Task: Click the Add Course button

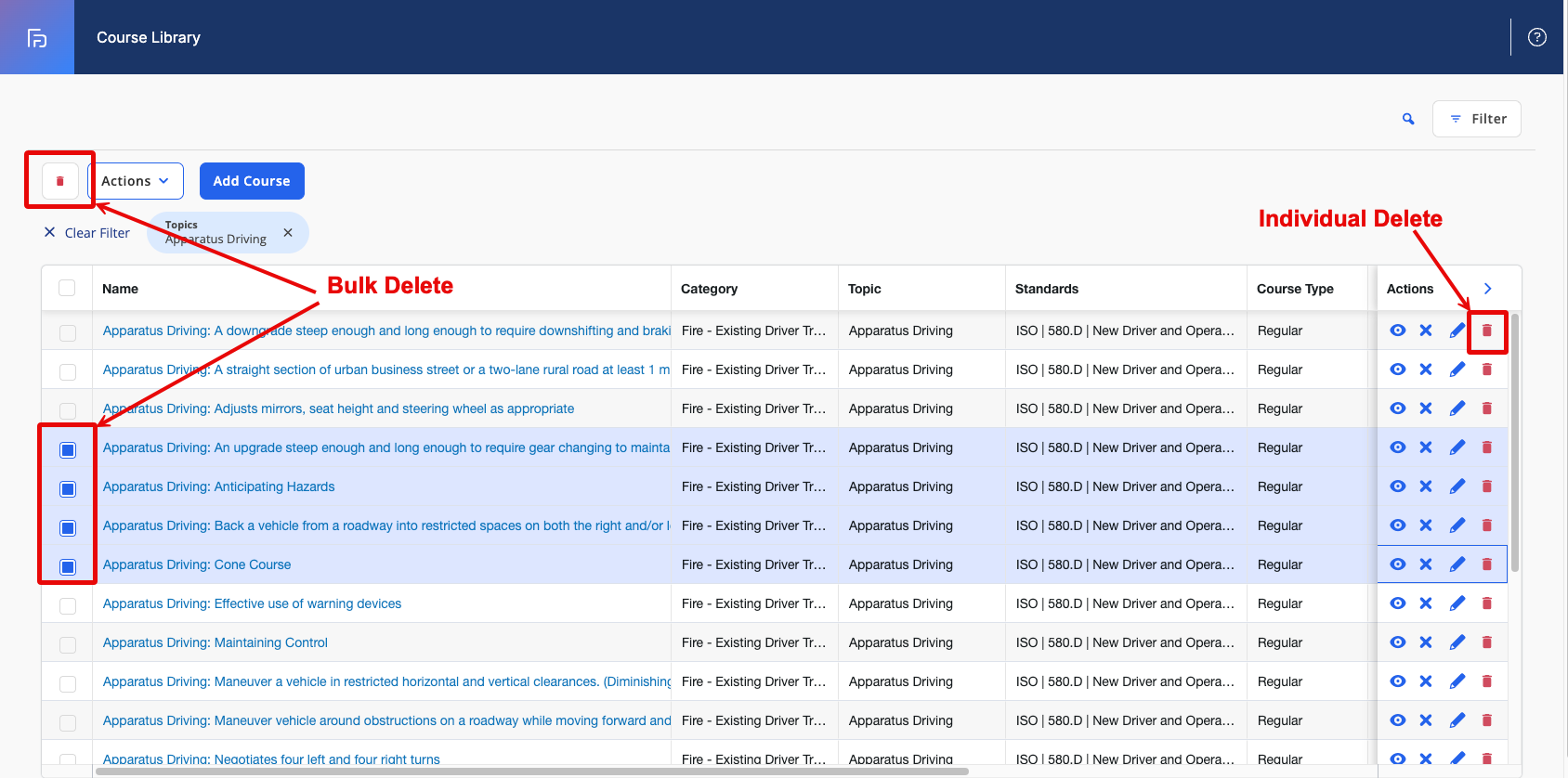Action: [252, 181]
